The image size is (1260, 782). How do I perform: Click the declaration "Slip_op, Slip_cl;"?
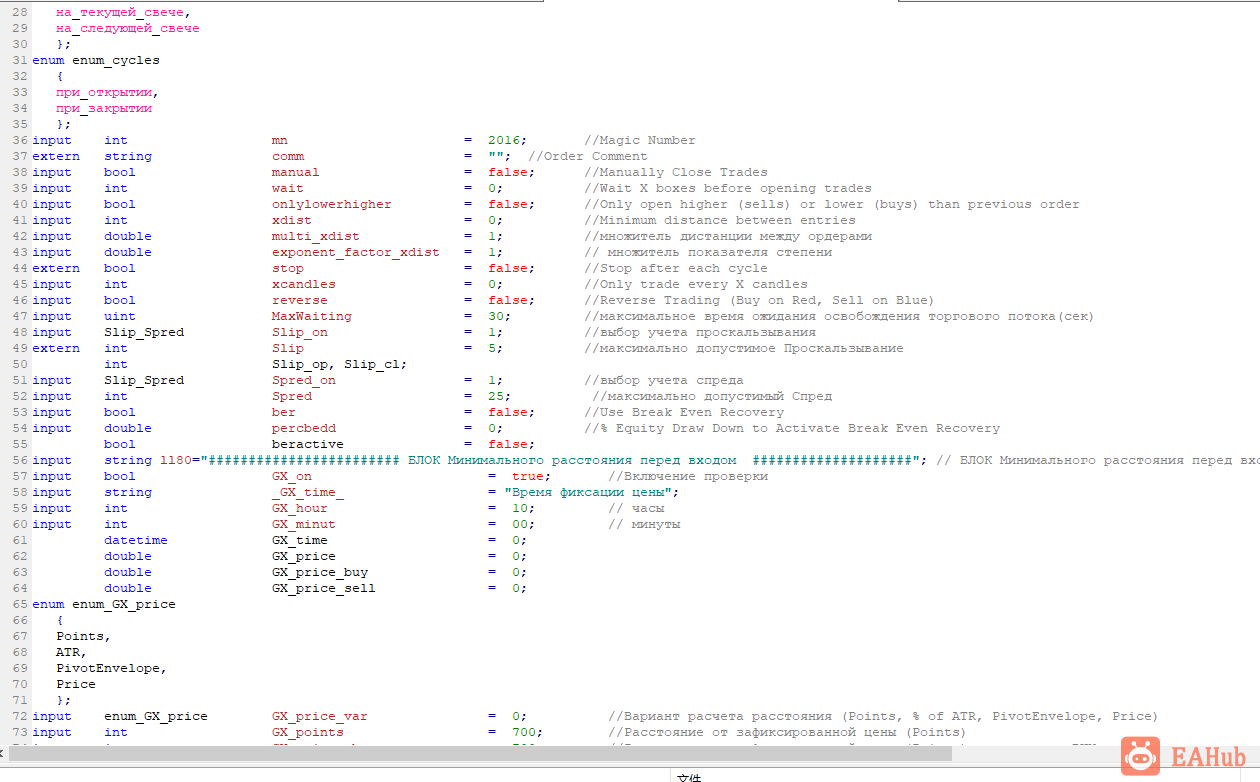point(340,364)
